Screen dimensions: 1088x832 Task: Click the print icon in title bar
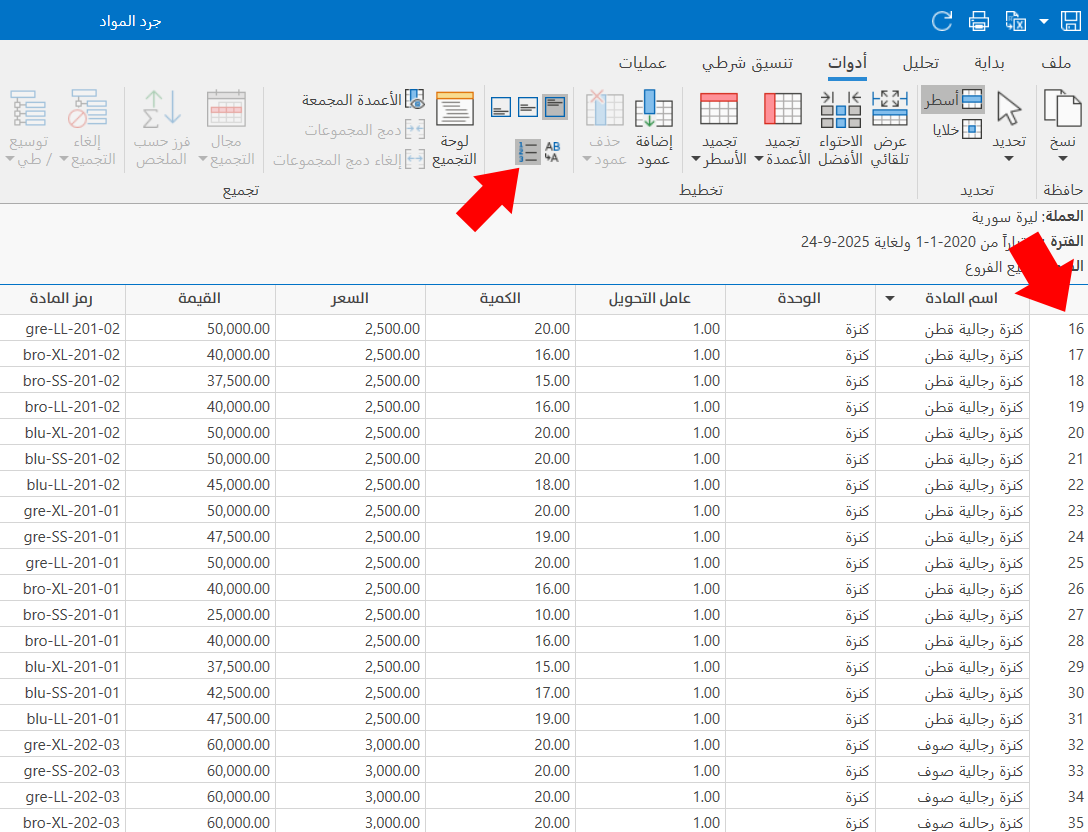tap(979, 20)
